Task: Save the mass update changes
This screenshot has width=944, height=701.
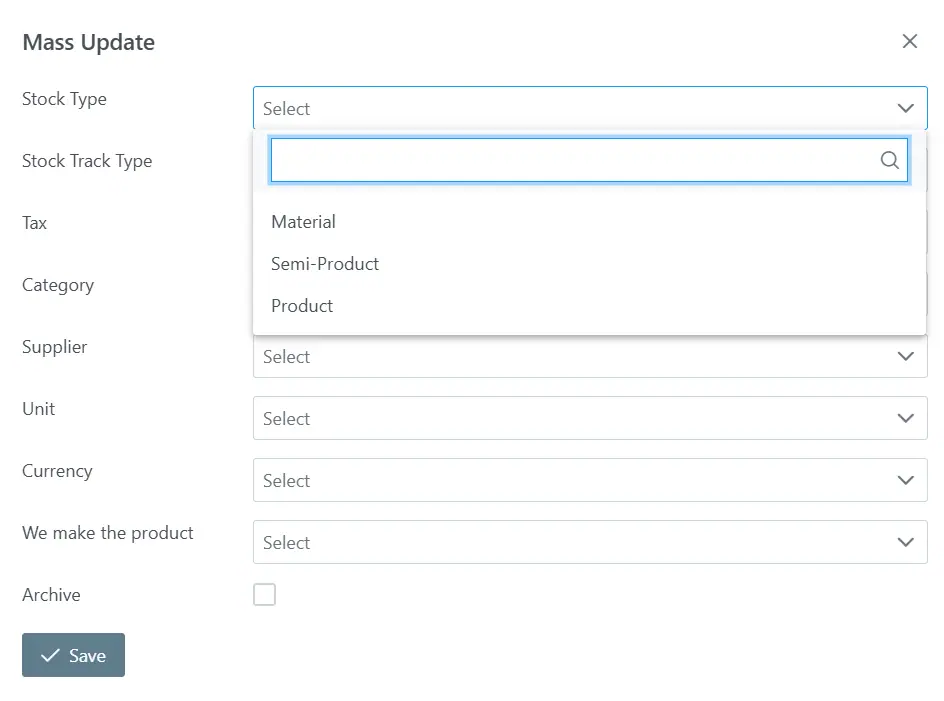Action: pyautogui.click(x=73, y=655)
